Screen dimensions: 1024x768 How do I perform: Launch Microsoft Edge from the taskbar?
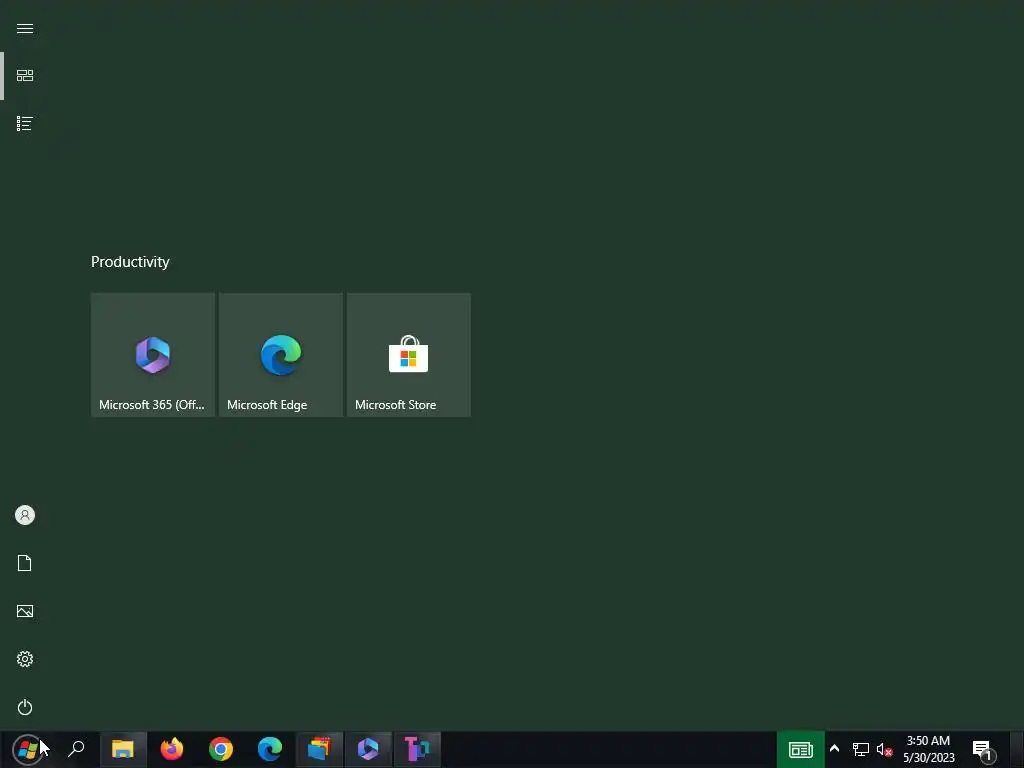[x=270, y=749]
